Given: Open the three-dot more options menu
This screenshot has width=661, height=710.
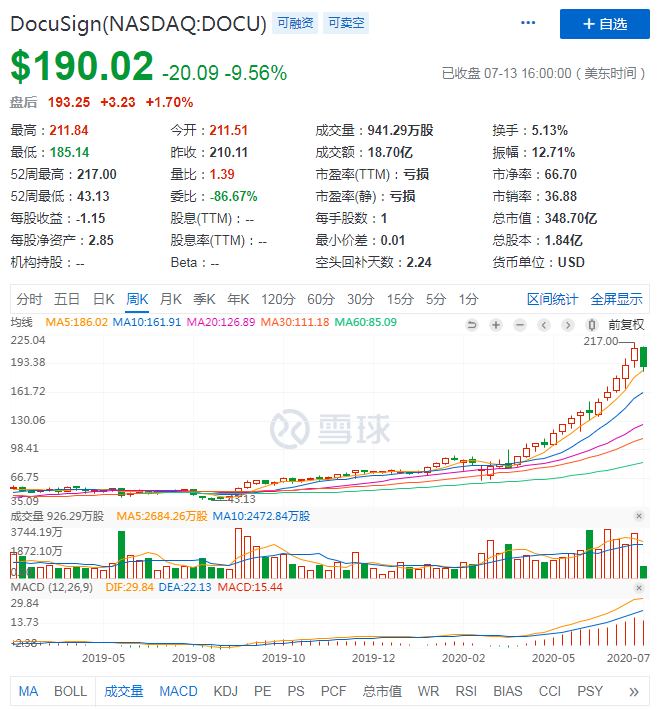Looking at the screenshot, I should click(x=528, y=23).
